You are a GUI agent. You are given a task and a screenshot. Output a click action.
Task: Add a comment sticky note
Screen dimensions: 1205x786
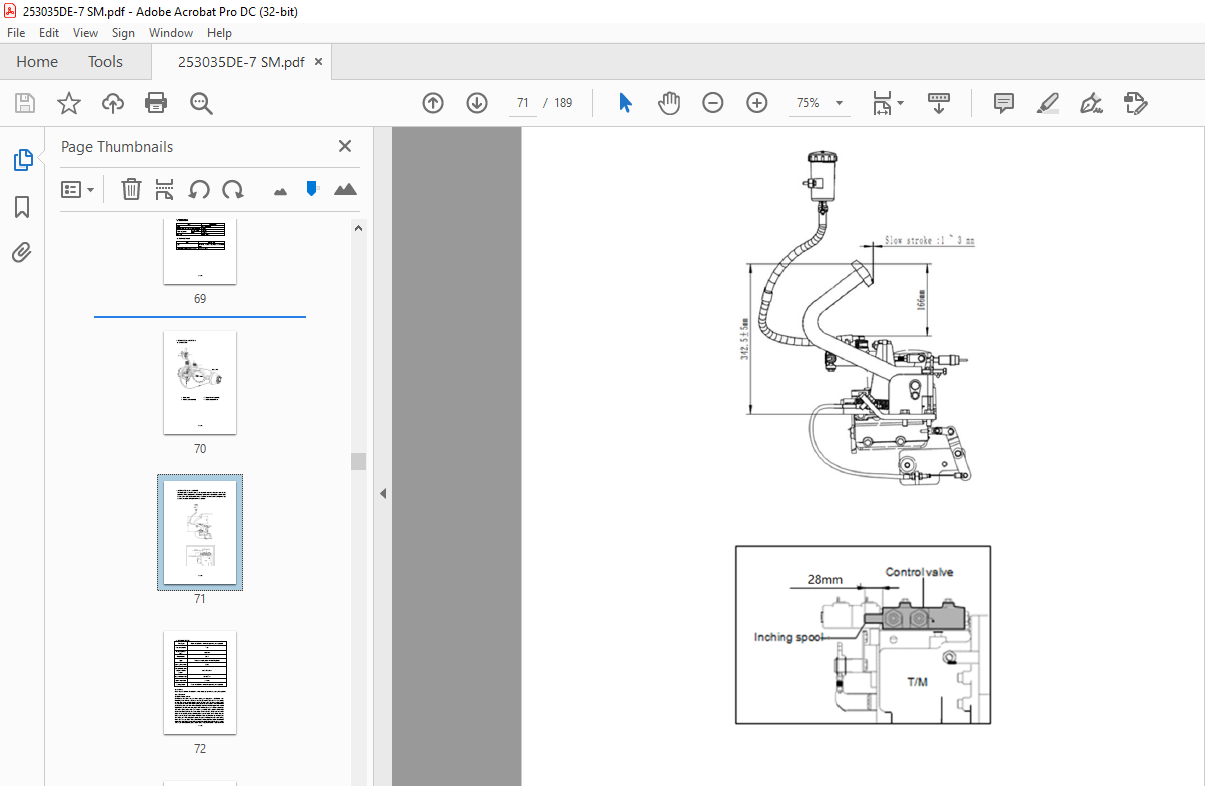coord(1004,103)
